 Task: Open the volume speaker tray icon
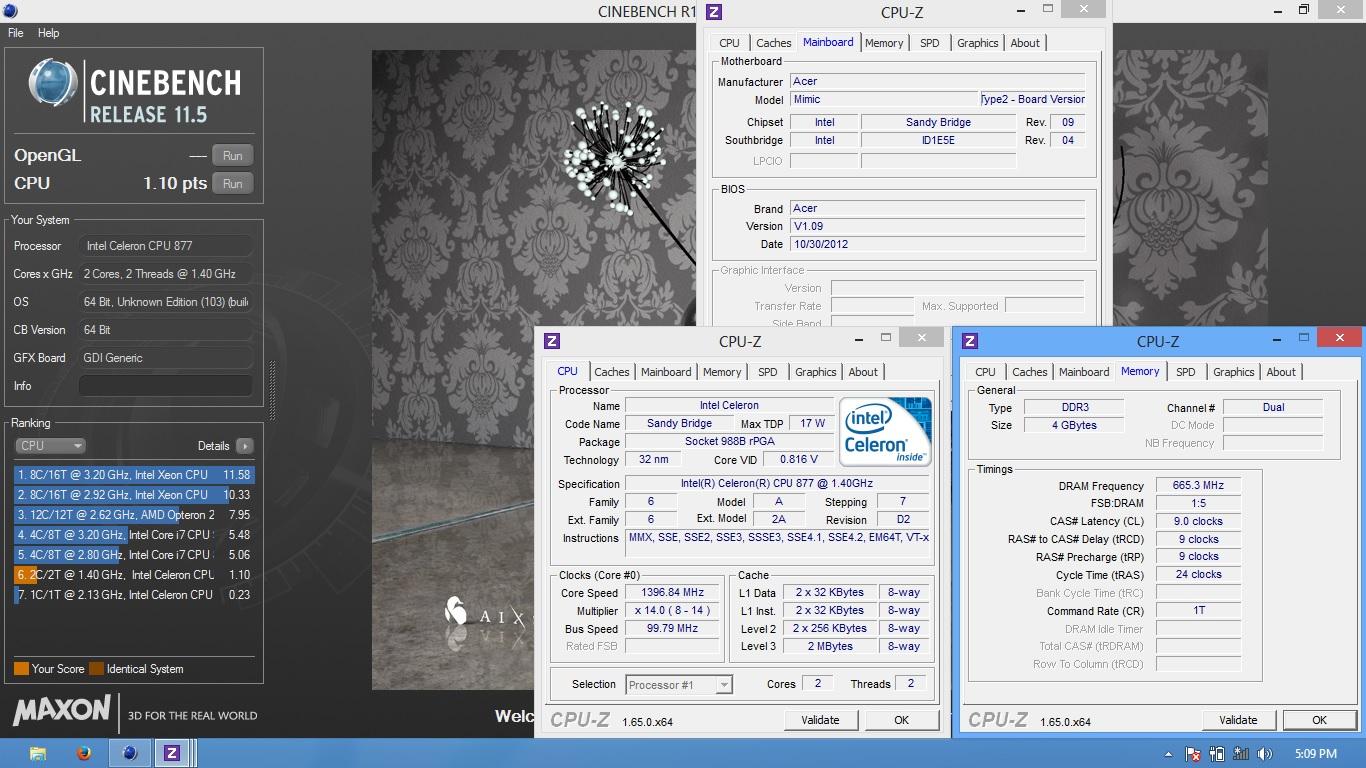1264,754
